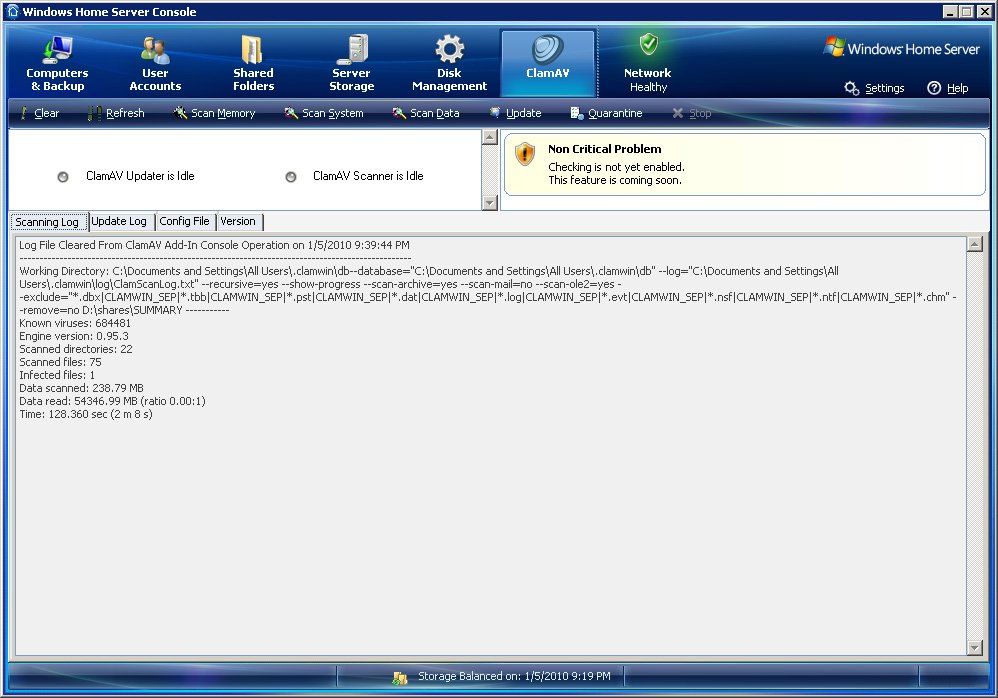The width and height of the screenshot is (998, 698).
Task: Start Scan System from the toolbar
Action: coord(324,113)
